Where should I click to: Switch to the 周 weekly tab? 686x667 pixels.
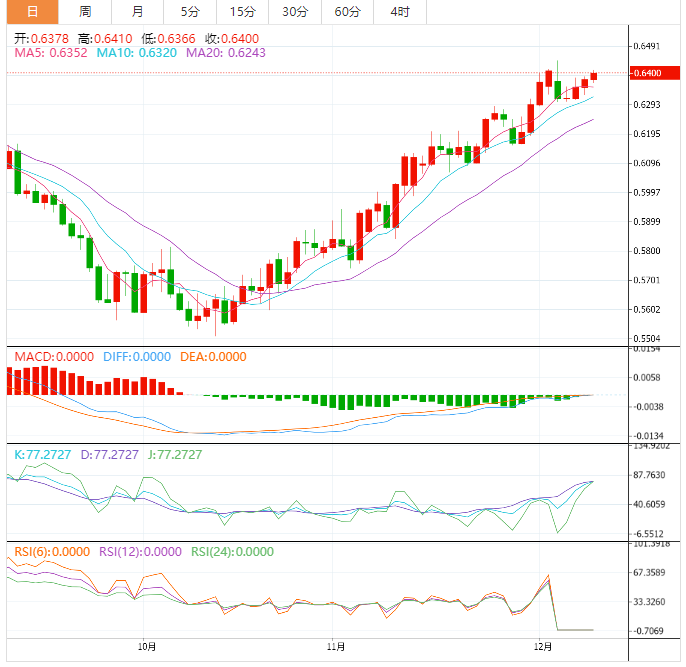click(85, 11)
